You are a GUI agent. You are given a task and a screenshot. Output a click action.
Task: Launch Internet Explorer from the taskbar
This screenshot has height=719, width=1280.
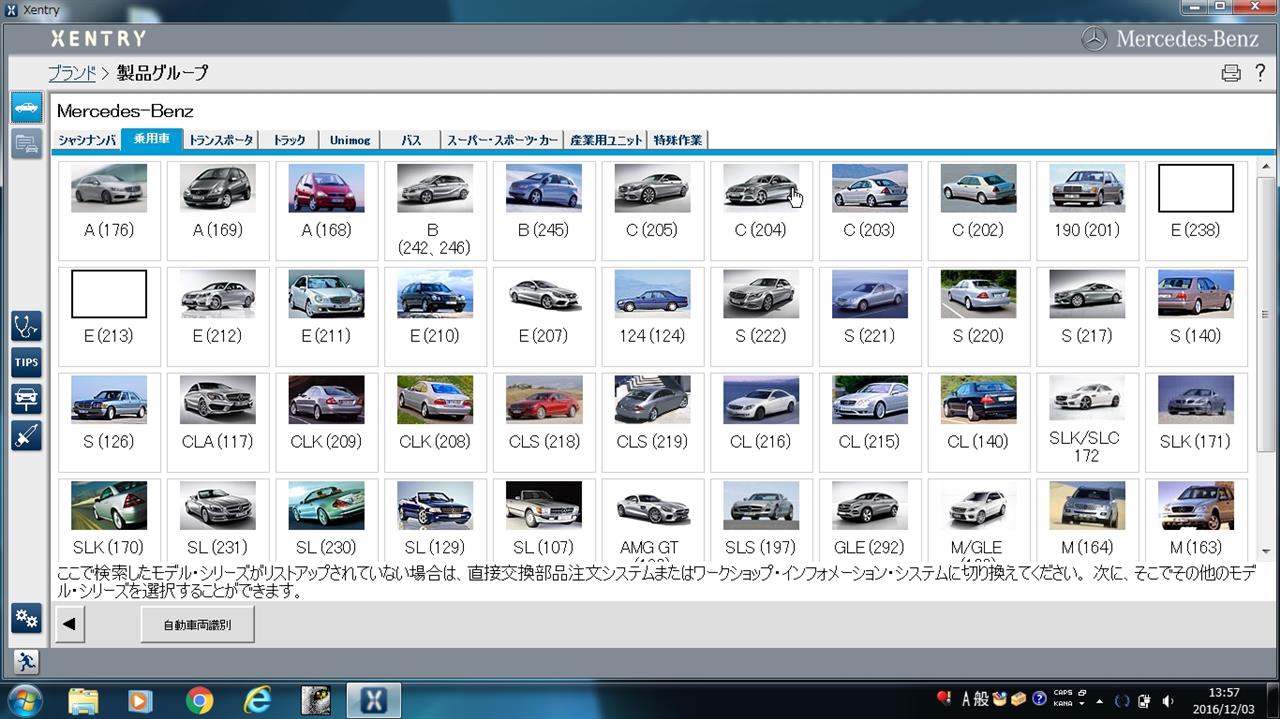tap(257, 700)
